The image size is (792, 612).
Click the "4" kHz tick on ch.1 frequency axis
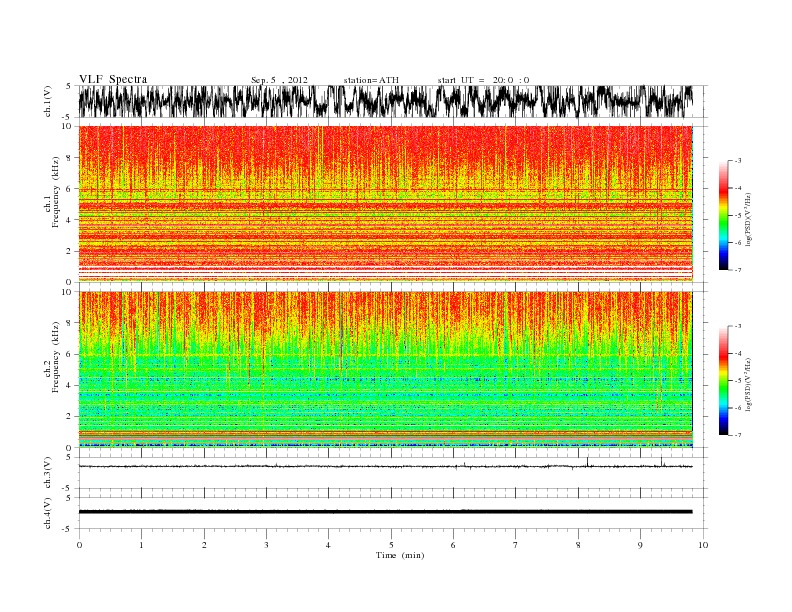coord(69,220)
